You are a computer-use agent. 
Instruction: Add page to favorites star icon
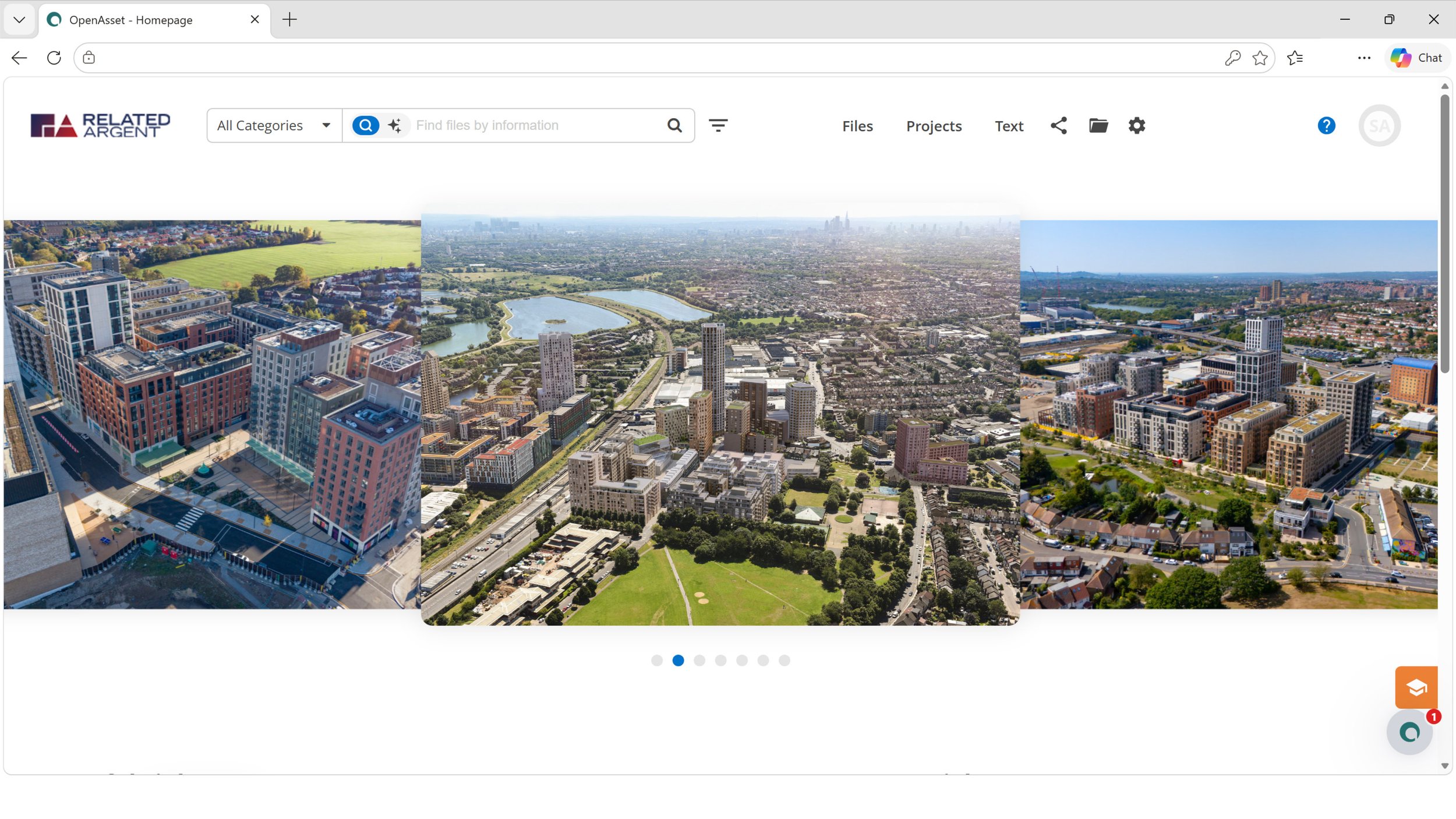click(1260, 58)
